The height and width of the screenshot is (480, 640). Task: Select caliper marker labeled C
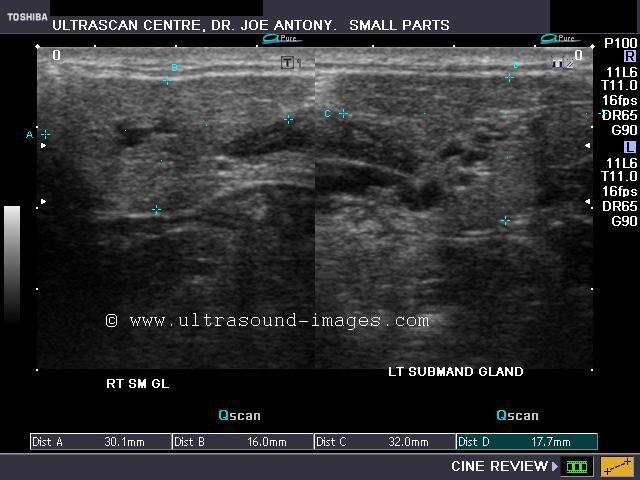343,114
